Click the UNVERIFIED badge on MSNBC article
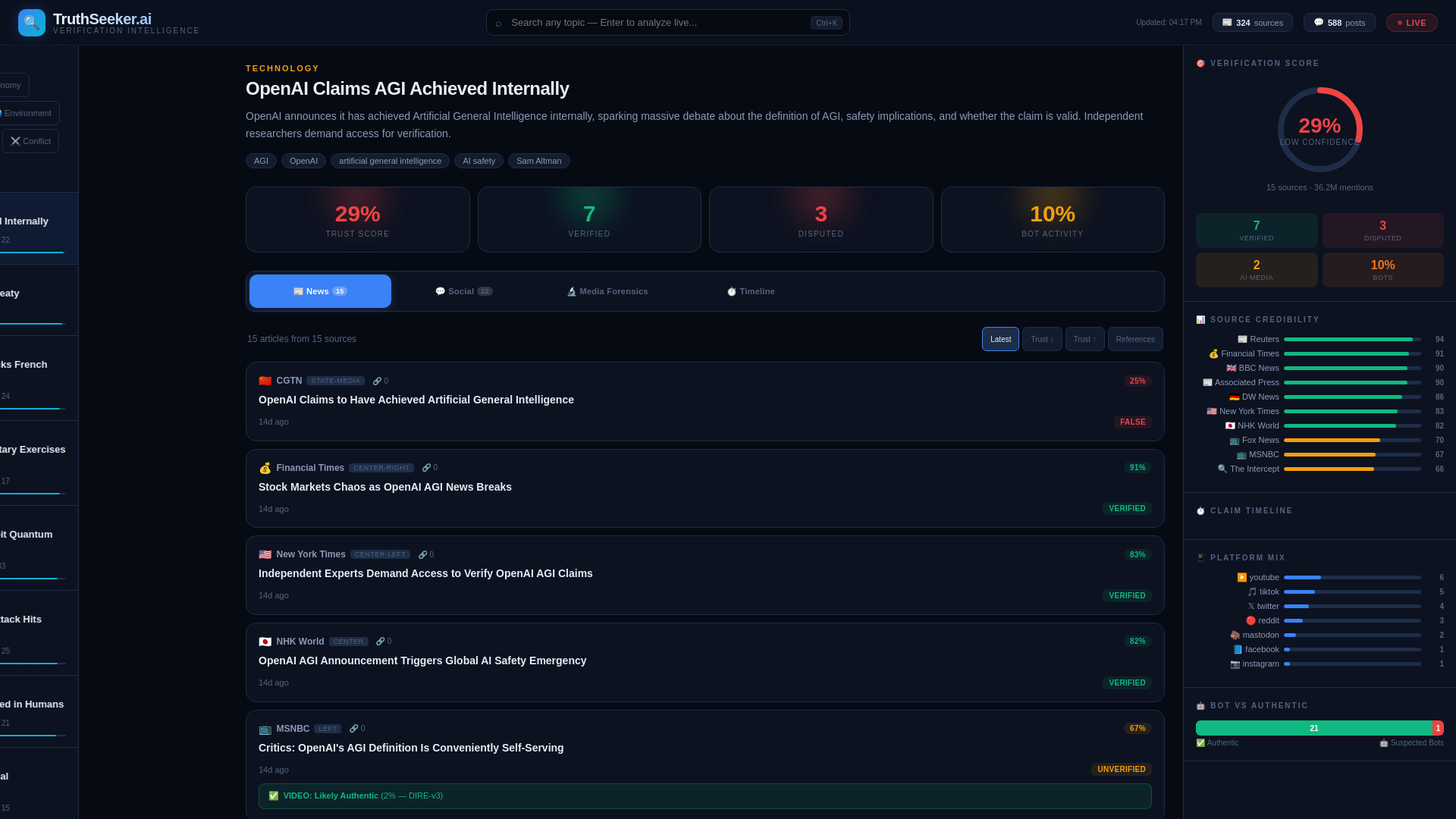The image size is (1456, 819). click(1121, 769)
